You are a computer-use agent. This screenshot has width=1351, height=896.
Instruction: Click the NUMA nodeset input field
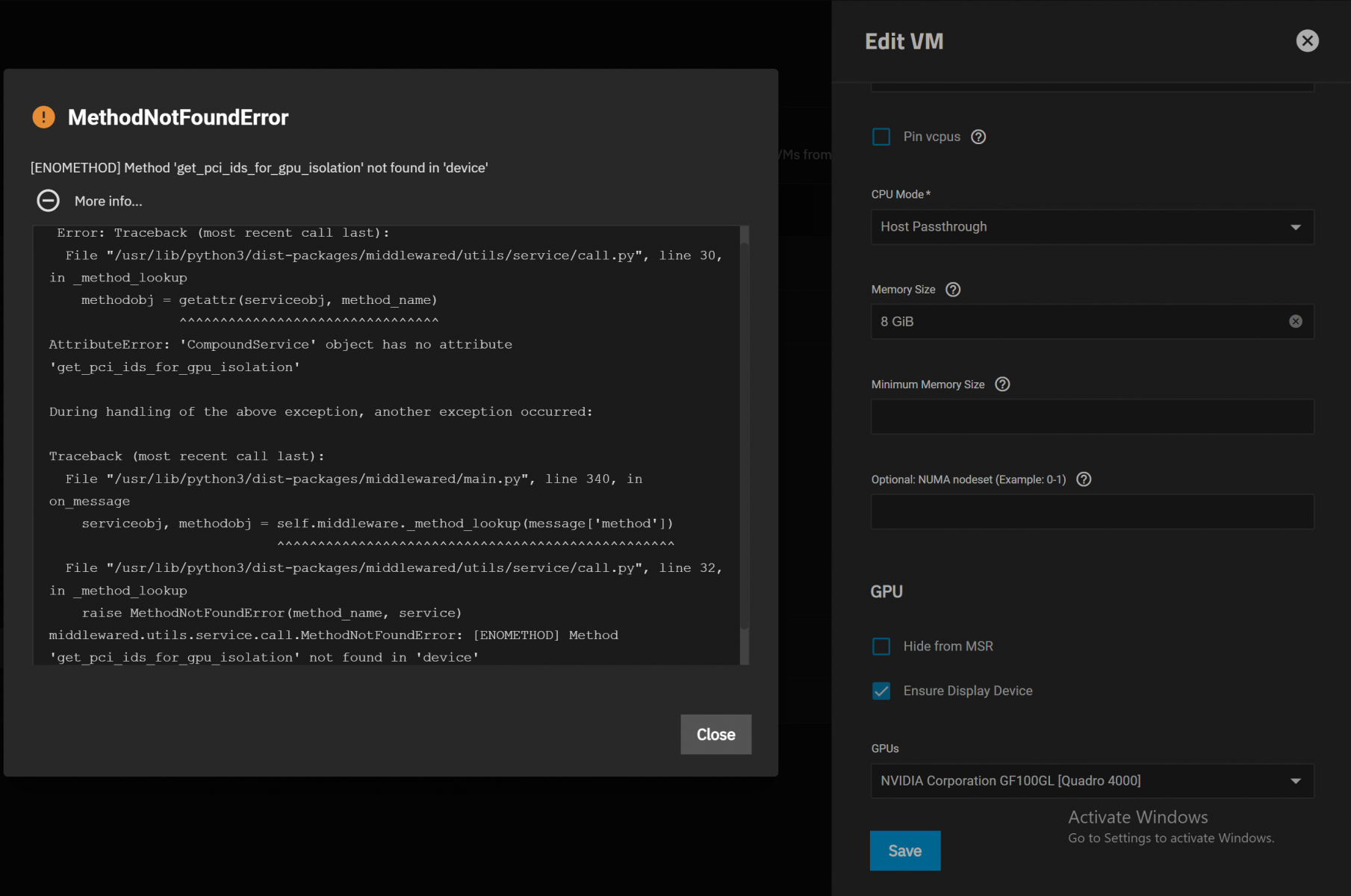[1092, 512]
